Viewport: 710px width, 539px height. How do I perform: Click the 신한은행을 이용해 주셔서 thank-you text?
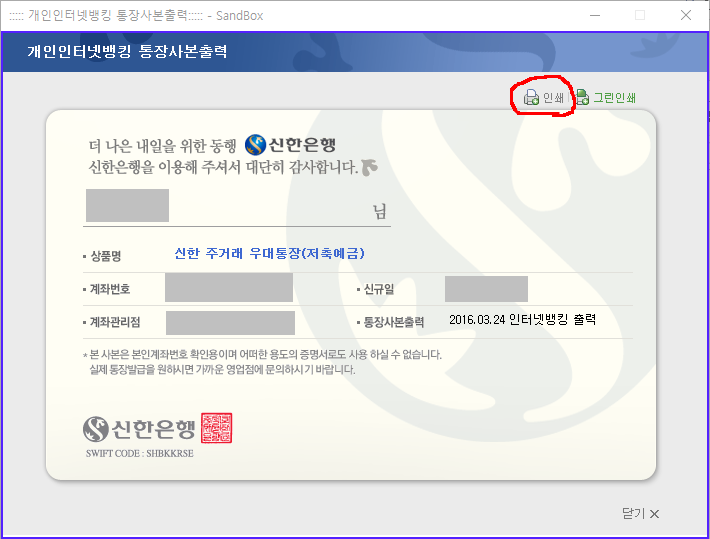(223, 167)
